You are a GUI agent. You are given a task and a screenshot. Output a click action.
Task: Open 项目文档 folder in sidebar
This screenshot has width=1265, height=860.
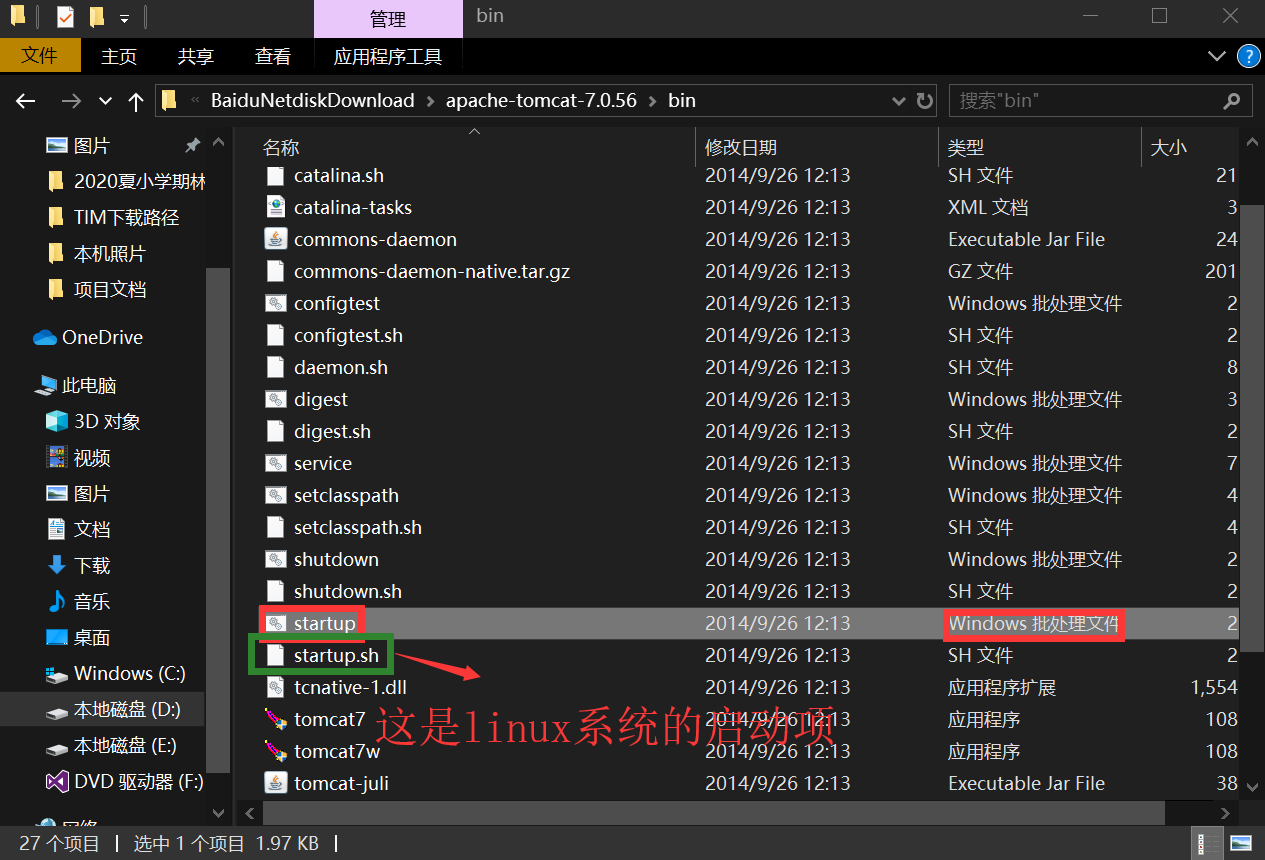point(110,290)
